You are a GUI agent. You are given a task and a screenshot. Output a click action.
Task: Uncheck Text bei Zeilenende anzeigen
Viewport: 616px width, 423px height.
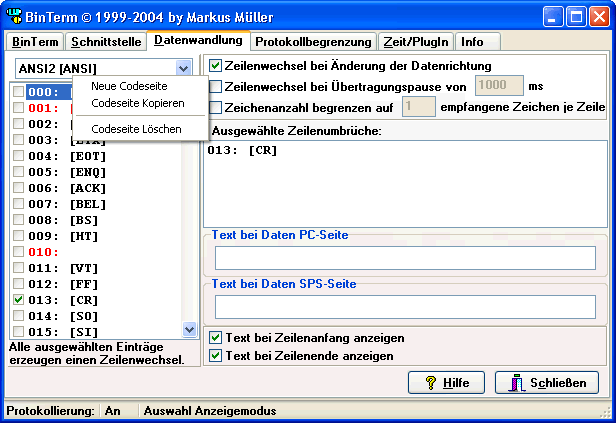[x=214, y=355]
